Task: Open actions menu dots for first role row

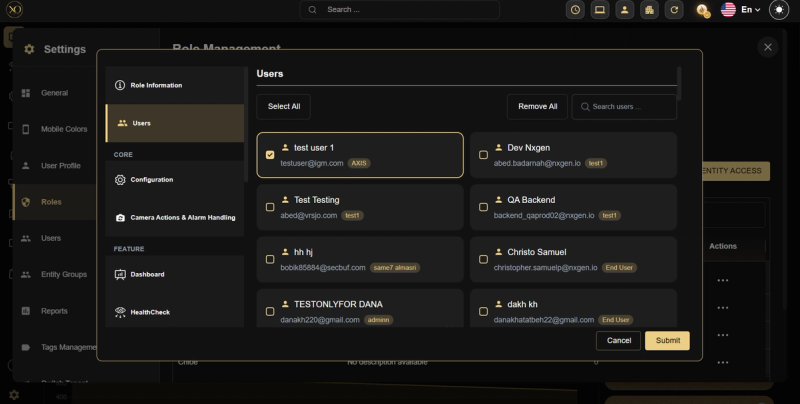Action: click(722, 280)
